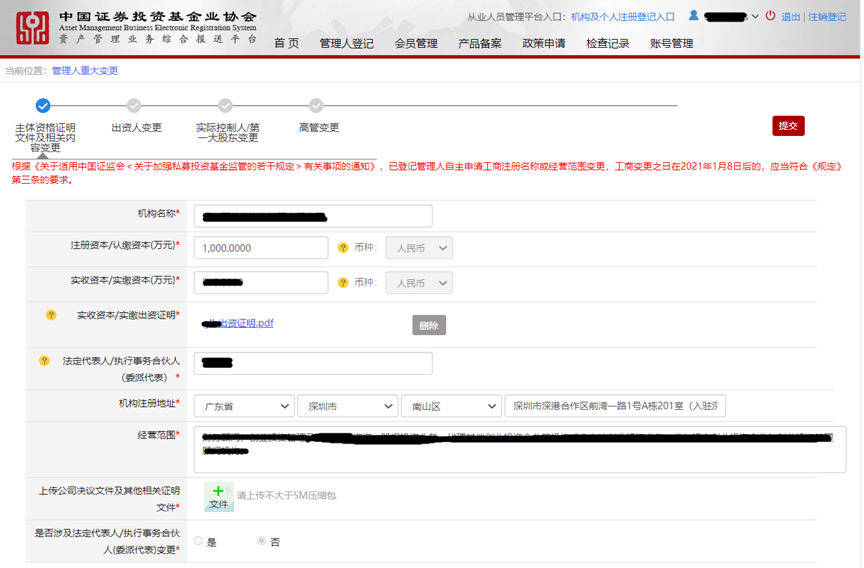Open the 出资证明.pdf file link

pyautogui.click(x=238, y=323)
